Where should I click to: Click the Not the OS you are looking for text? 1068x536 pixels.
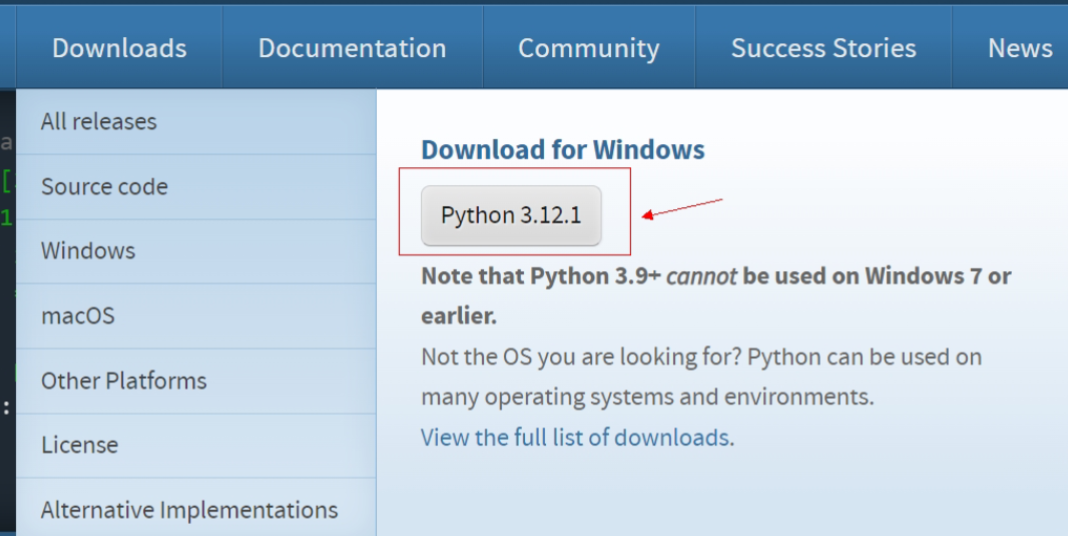702,377
